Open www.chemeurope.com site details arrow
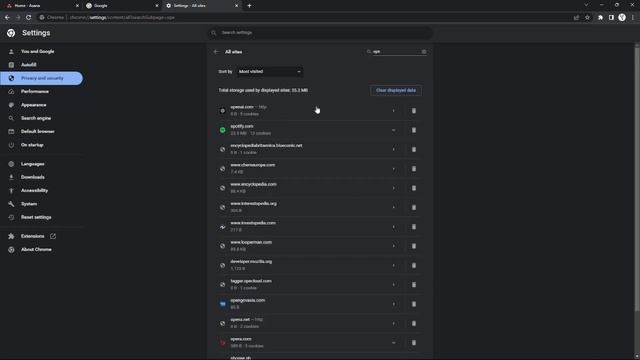This screenshot has height=360, width=640. click(x=393, y=169)
